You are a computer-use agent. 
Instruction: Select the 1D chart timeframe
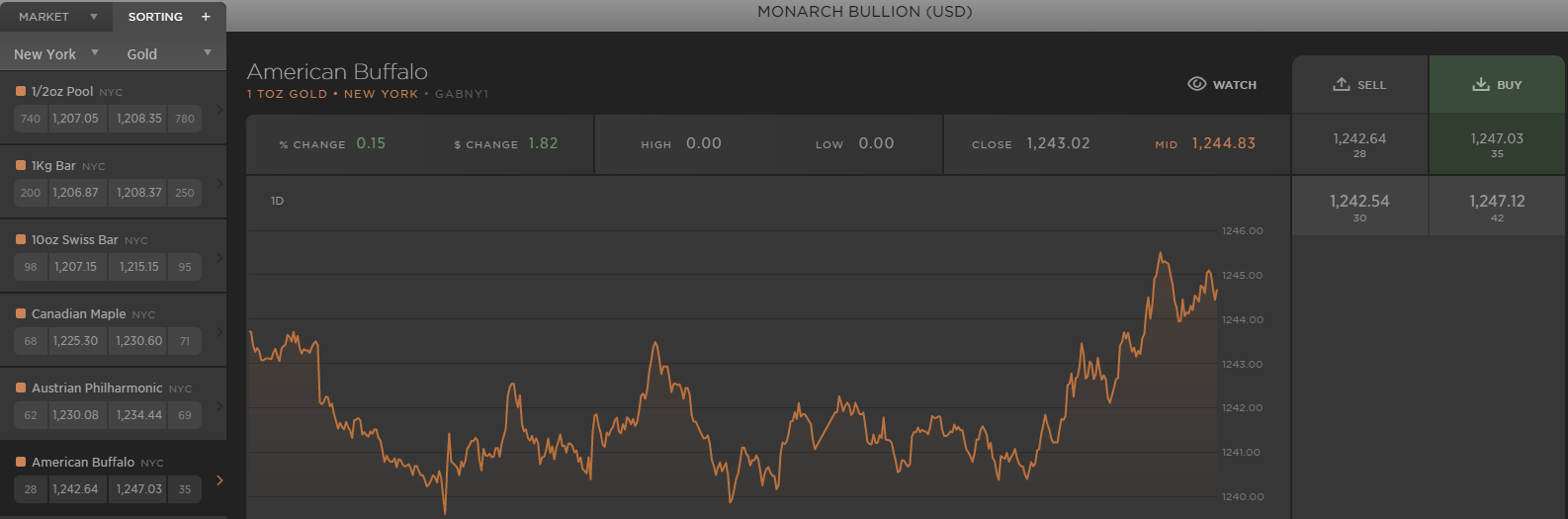point(278,201)
